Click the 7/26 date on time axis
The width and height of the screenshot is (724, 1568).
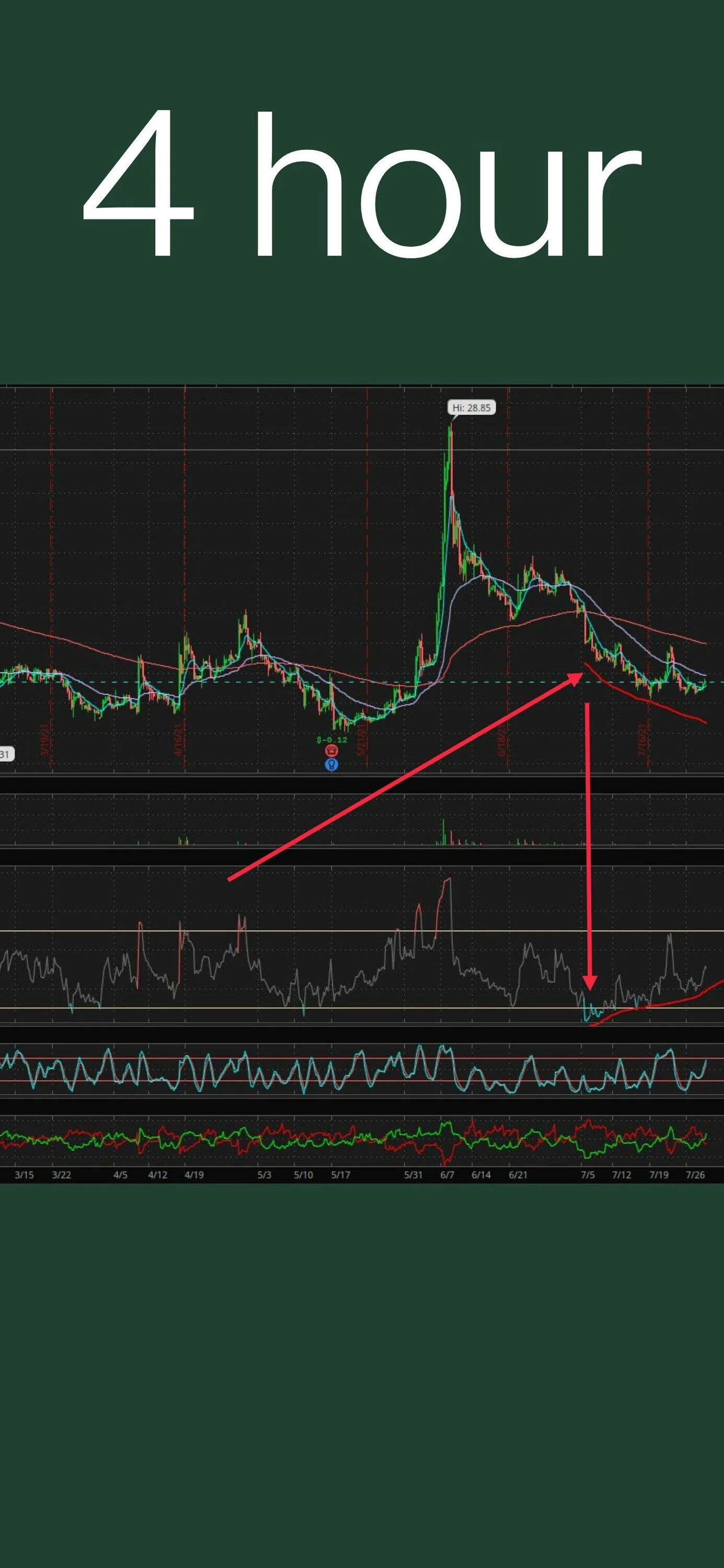pos(695,1175)
